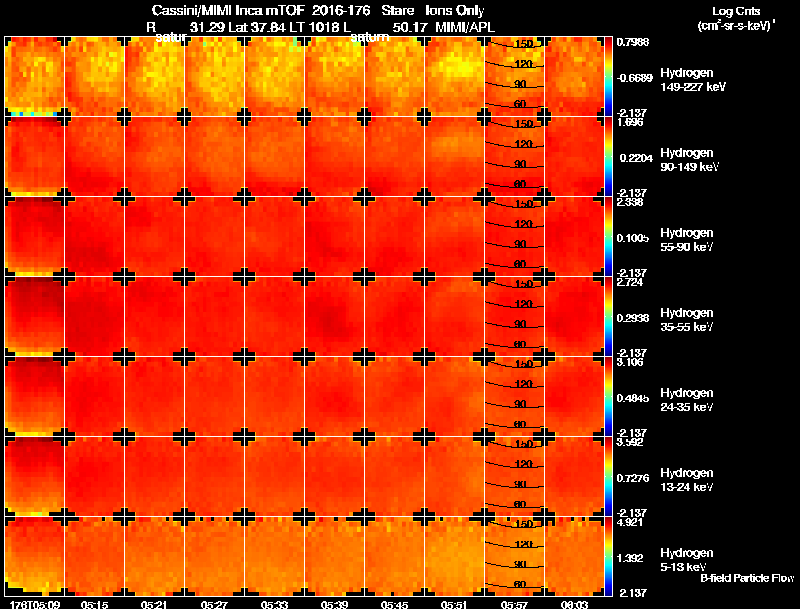Click the '05:45' time axis label
The width and height of the screenshot is (800, 609).
[x=394, y=604]
